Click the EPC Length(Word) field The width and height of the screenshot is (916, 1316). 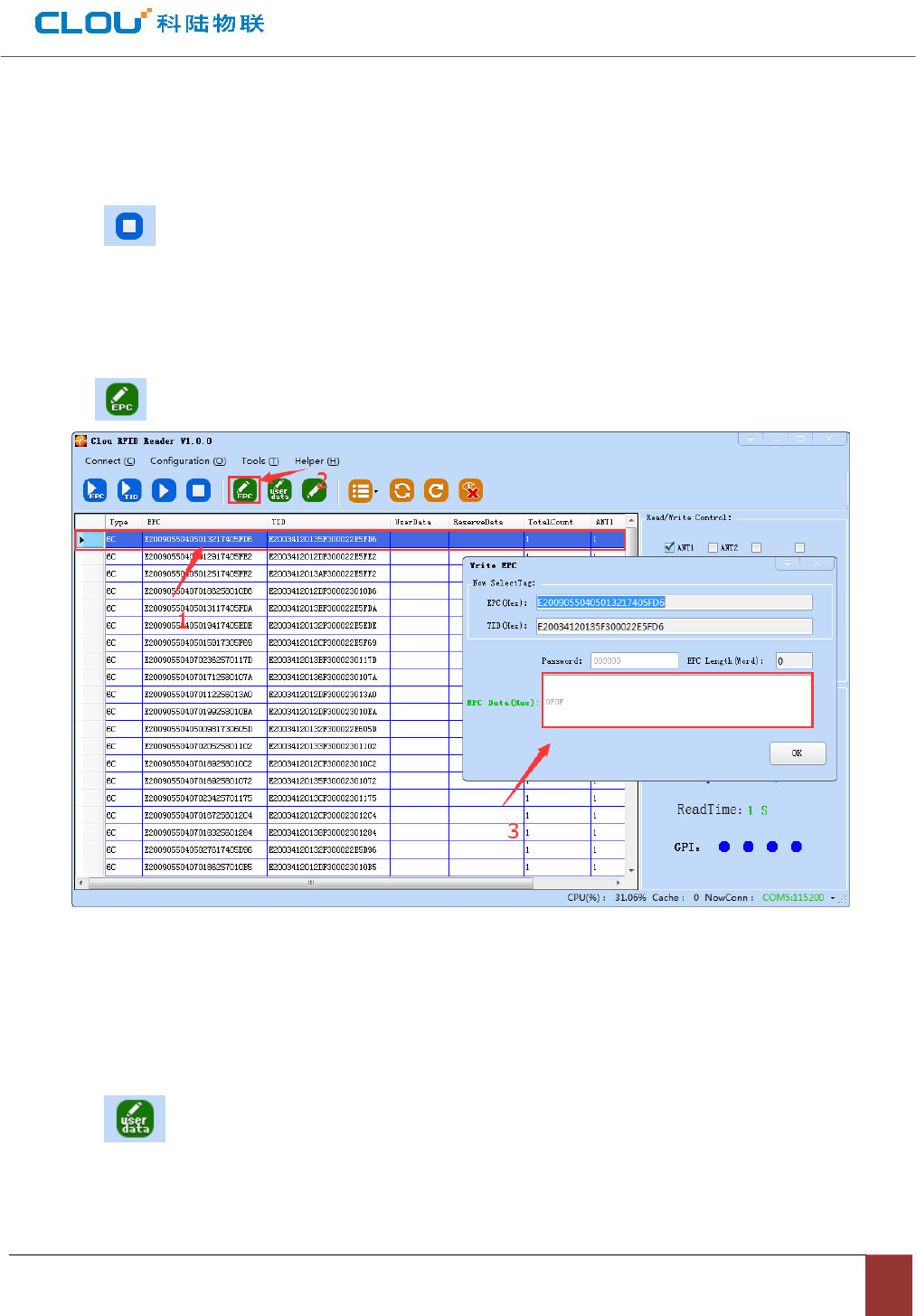click(x=794, y=661)
